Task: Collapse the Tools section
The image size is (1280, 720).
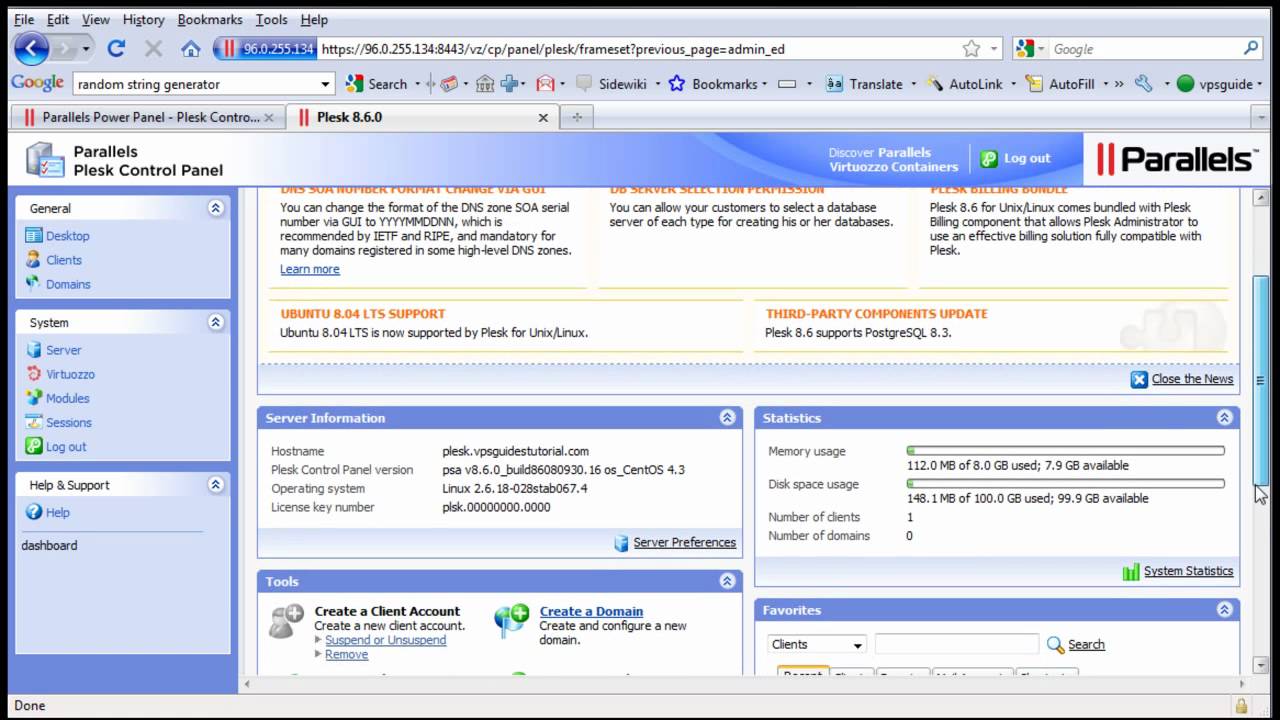Action: pos(728,581)
